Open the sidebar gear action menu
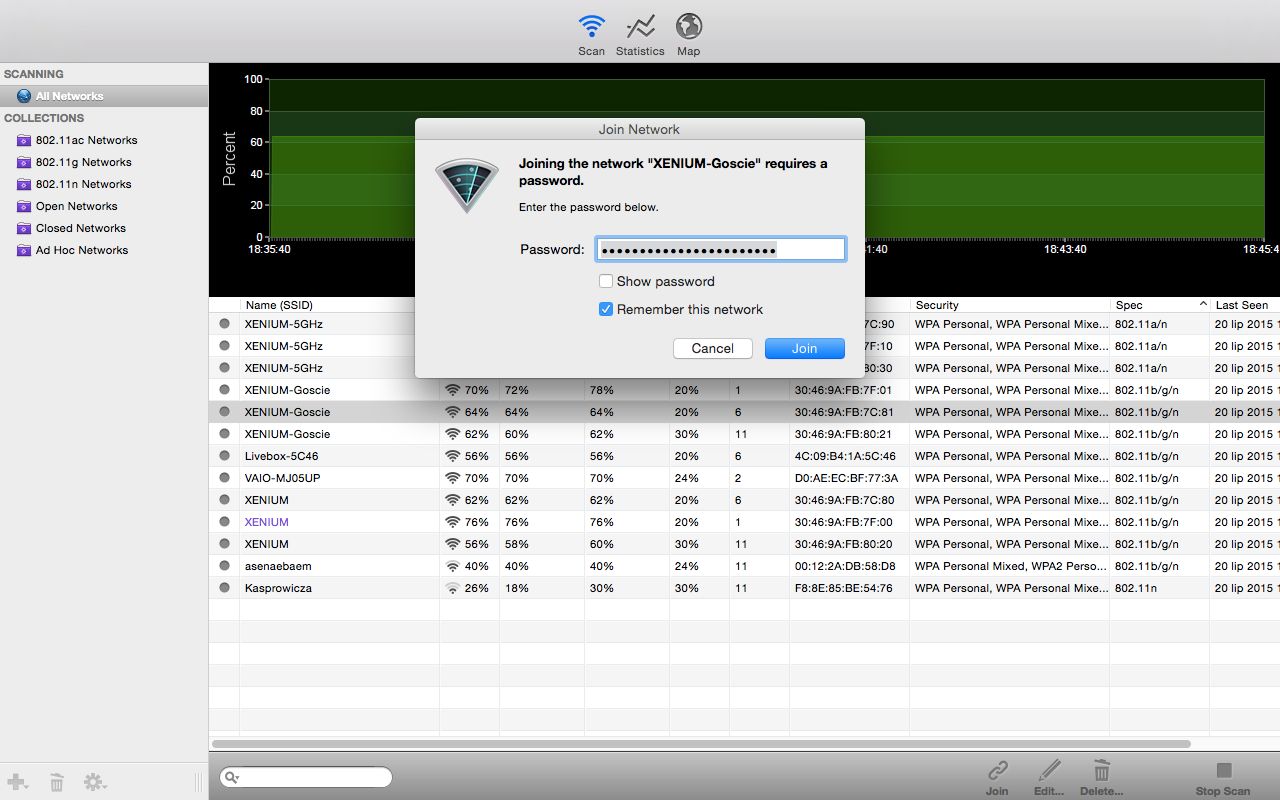This screenshot has width=1280, height=800. tap(96, 782)
